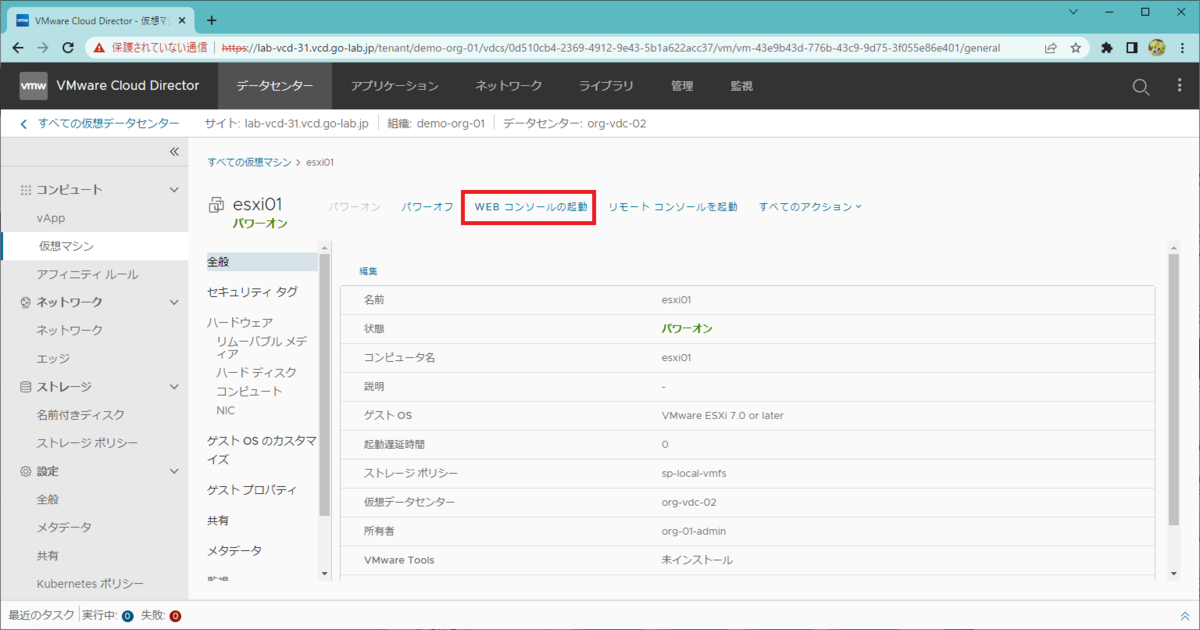1200x630 pixels.
Task: Go to すべての仮想データセンター
Action: pyautogui.click(x=108, y=124)
